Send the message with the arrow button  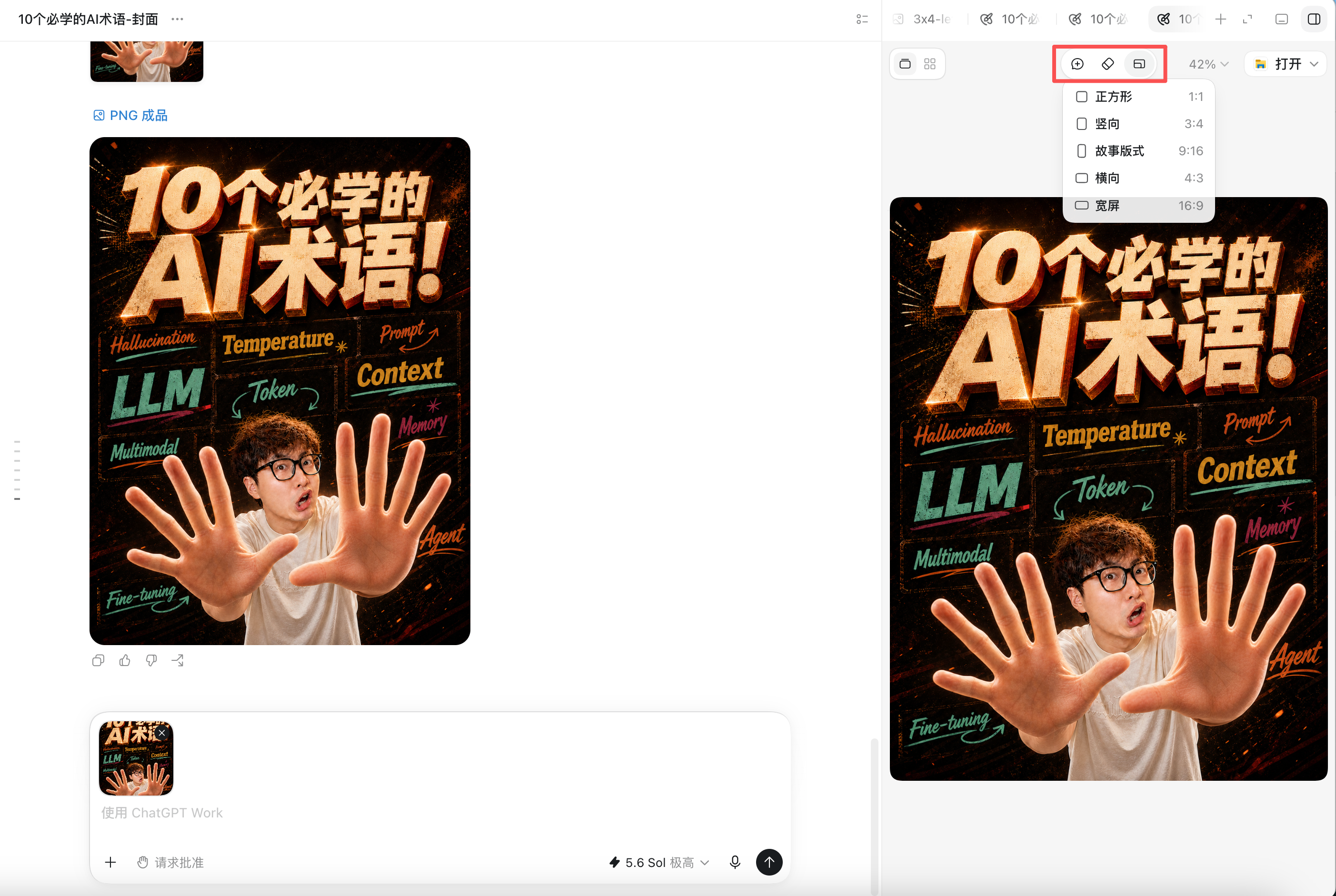tap(769, 862)
